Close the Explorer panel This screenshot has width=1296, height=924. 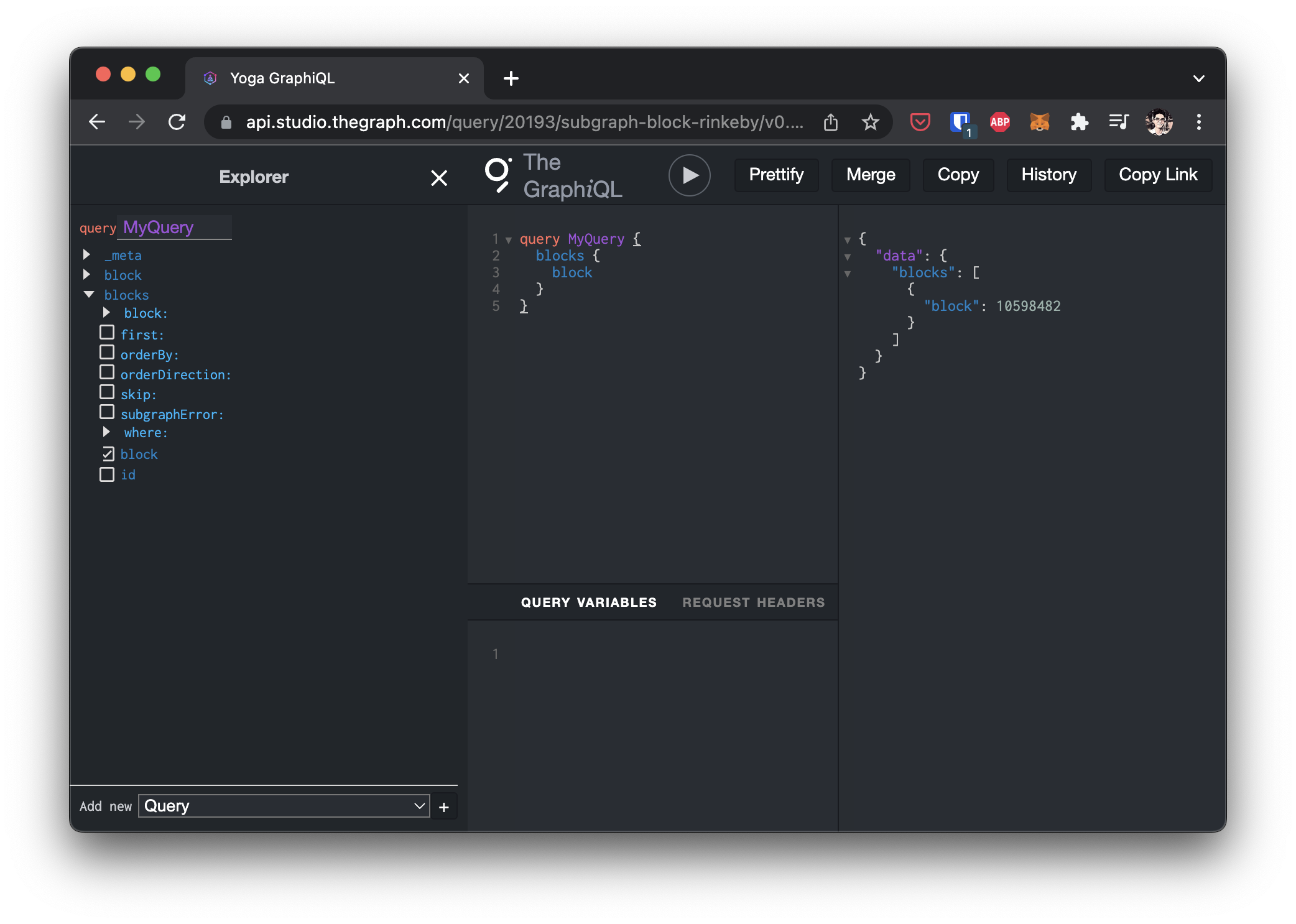(x=439, y=178)
